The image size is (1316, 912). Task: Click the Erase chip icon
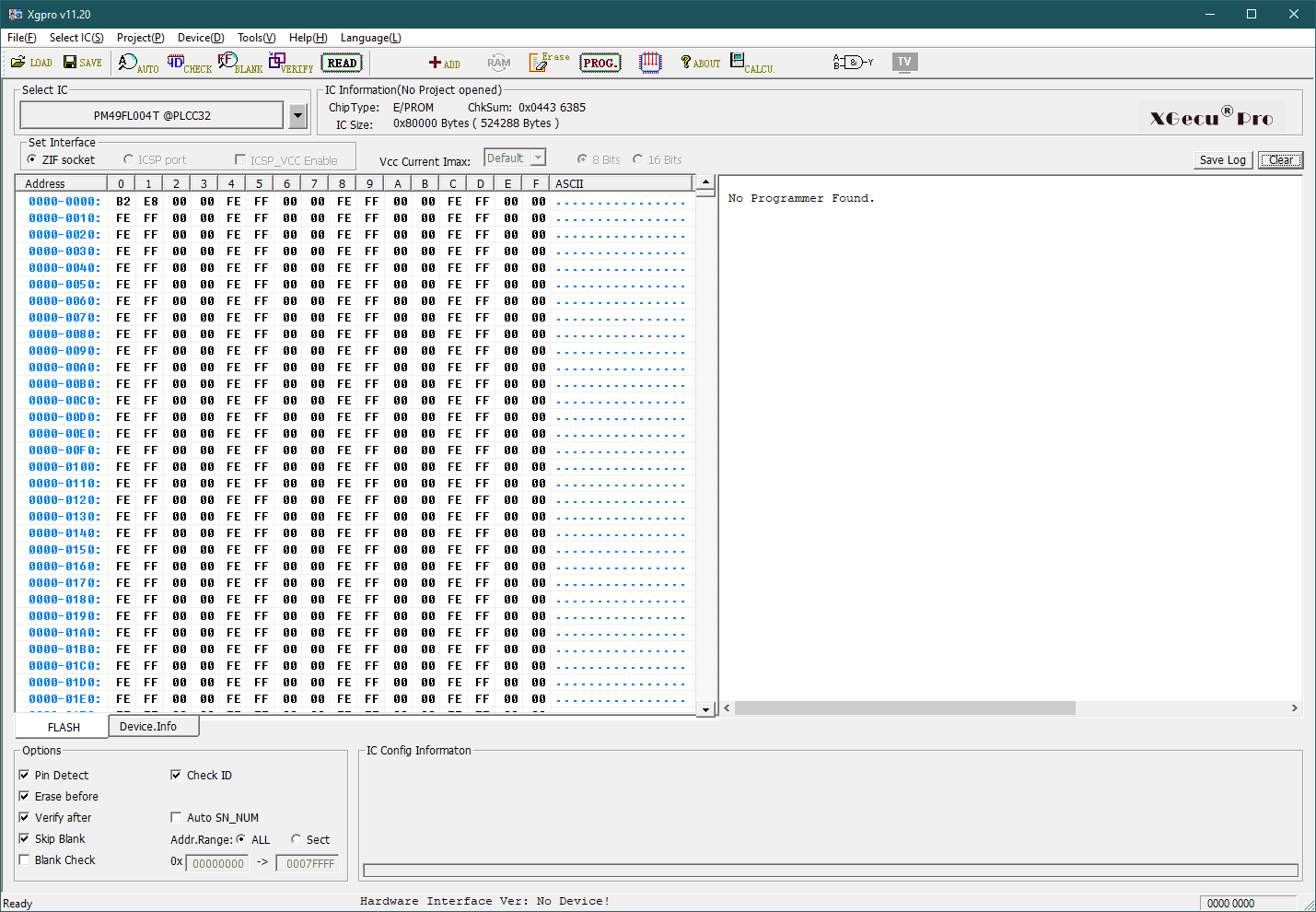tap(549, 62)
